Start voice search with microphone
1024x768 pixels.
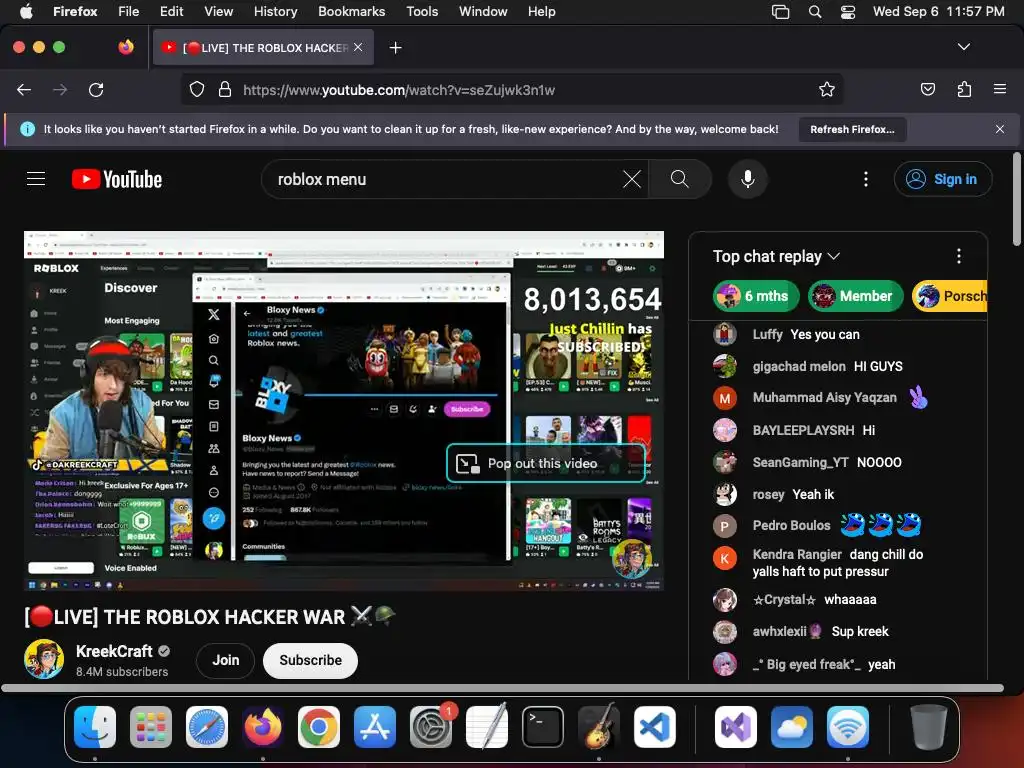point(748,179)
